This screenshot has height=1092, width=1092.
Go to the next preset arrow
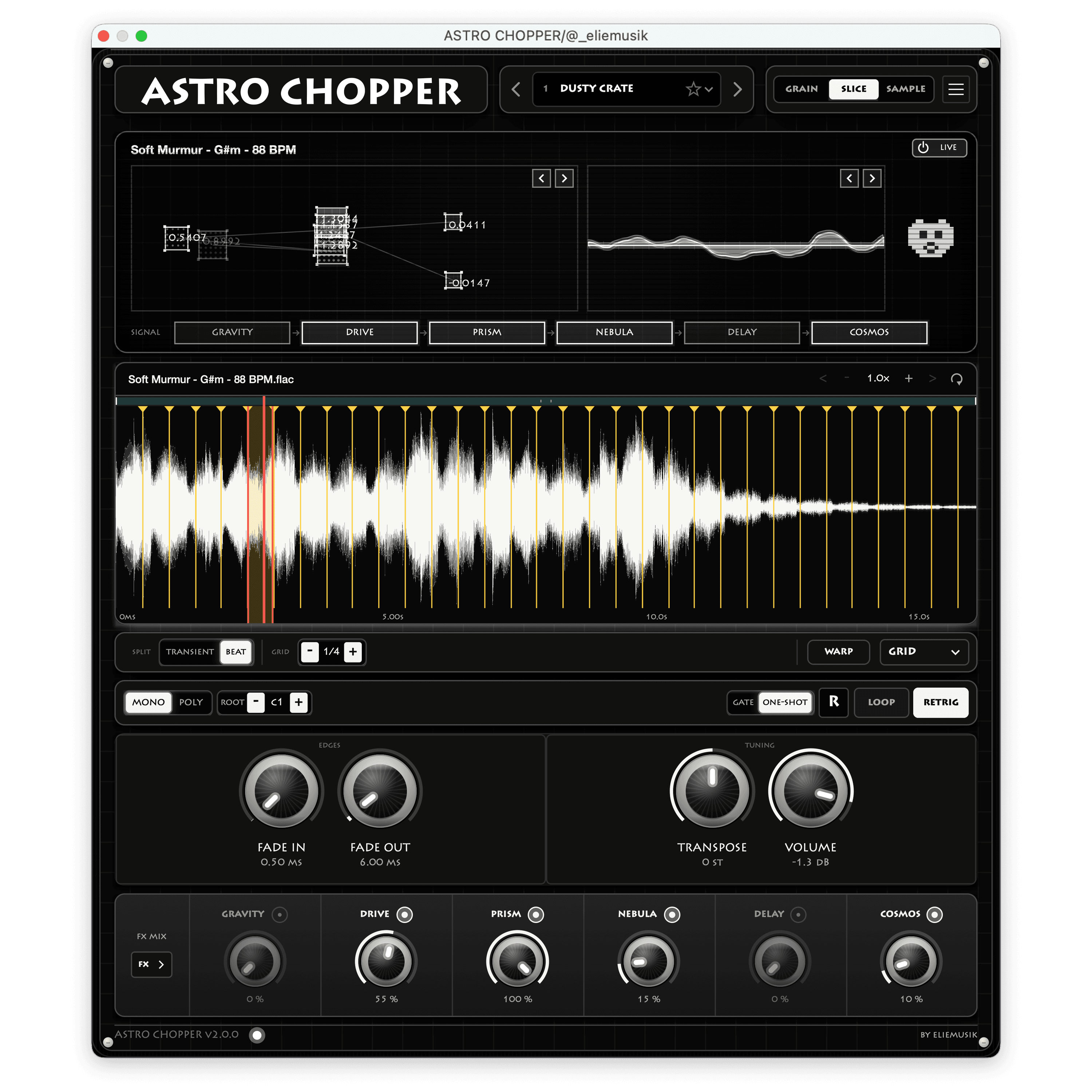[737, 89]
